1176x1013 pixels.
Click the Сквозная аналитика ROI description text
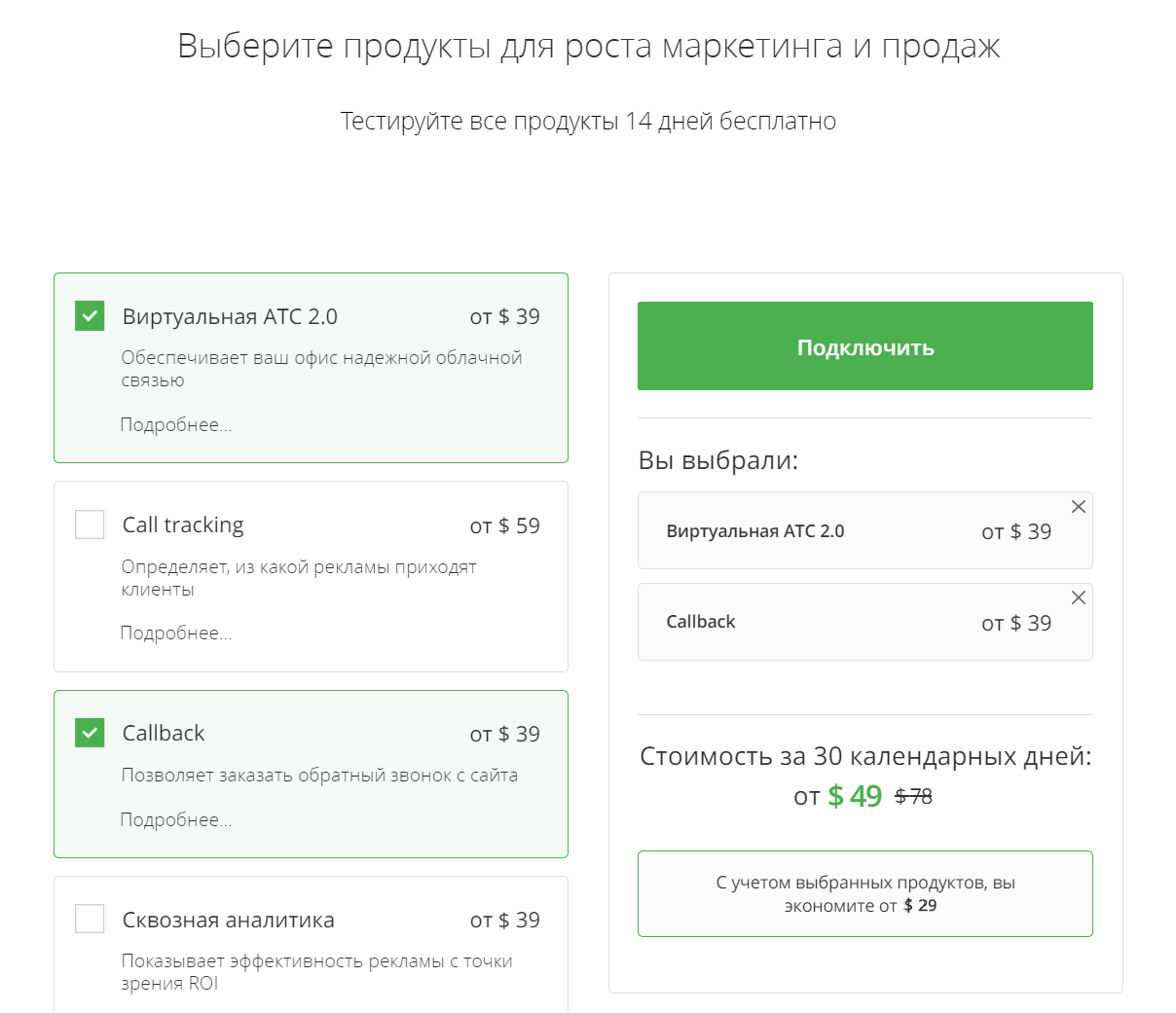pyautogui.click(x=316, y=972)
